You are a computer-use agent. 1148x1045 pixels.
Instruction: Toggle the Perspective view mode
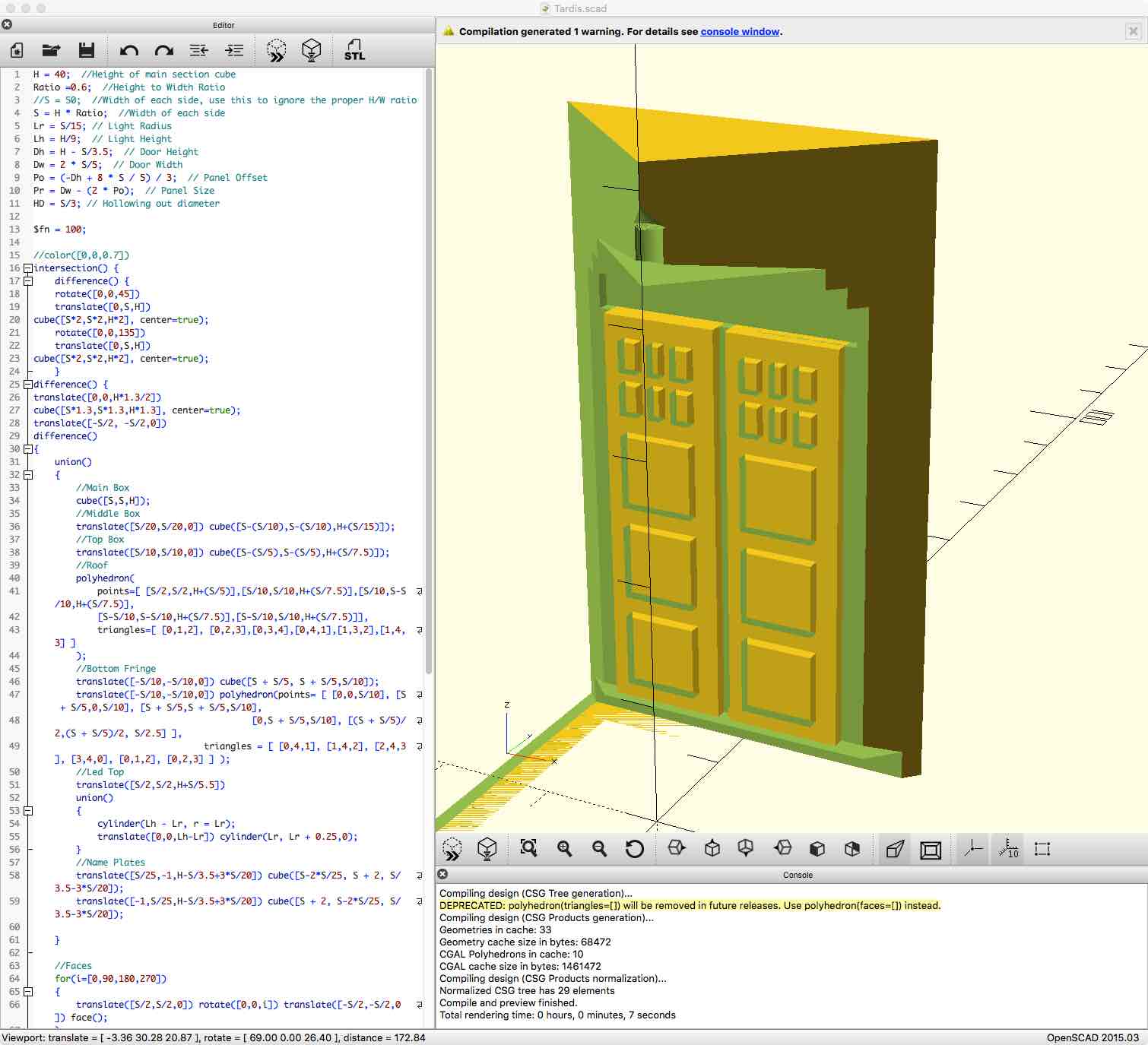click(895, 849)
